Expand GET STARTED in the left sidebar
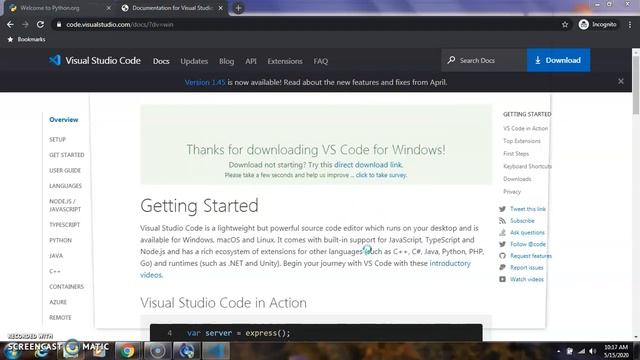 [67, 155]
